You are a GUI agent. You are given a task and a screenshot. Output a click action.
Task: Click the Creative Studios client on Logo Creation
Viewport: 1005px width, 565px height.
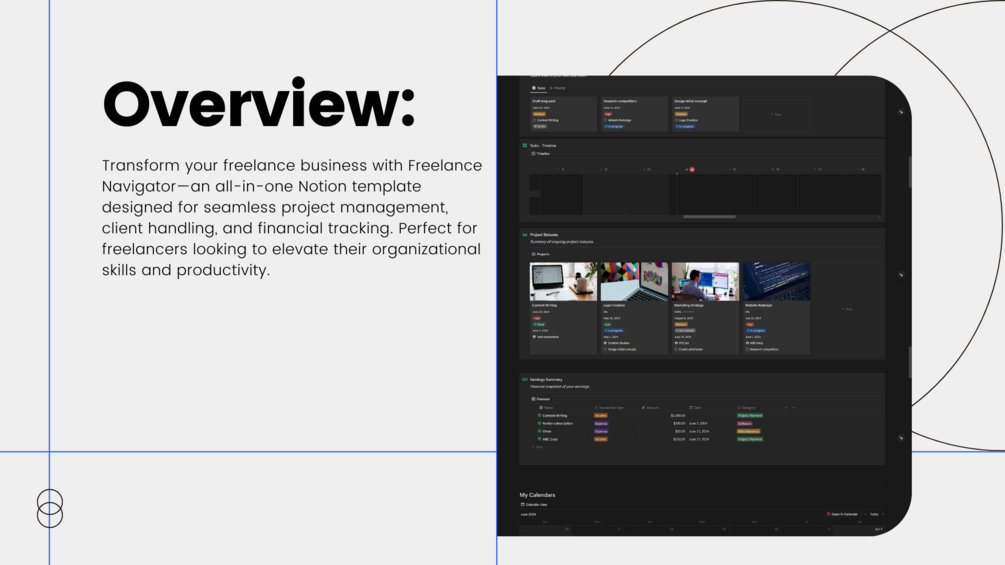(617, 343)
